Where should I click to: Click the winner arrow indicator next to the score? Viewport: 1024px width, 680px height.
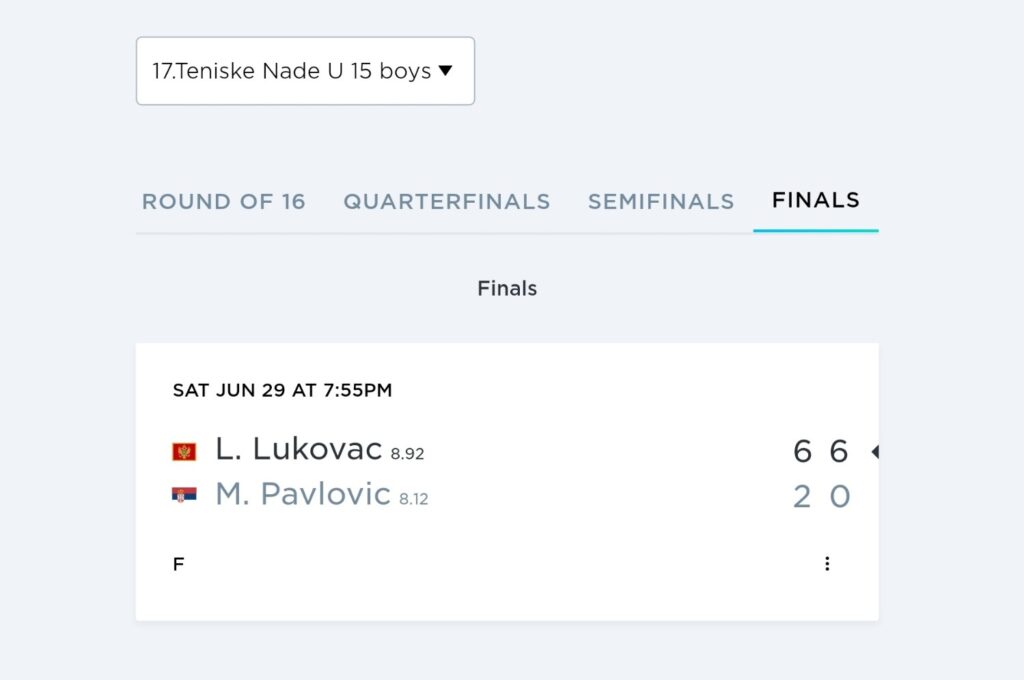tap(875, 451)
